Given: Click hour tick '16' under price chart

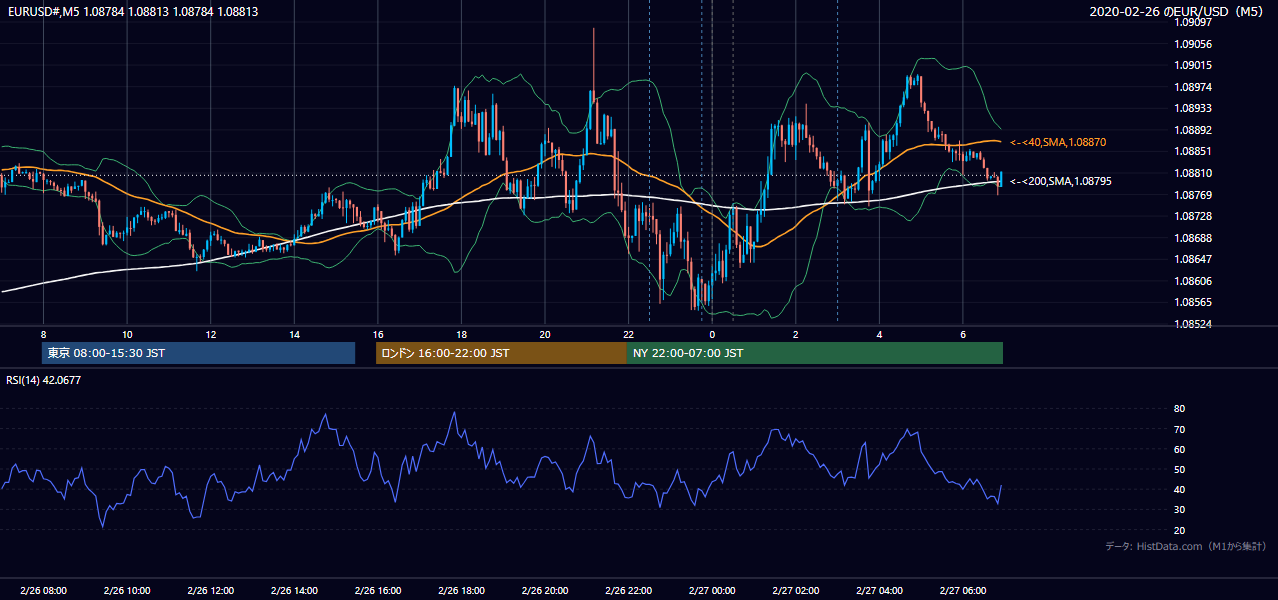Looking at the screenshot, I should 378,334.
